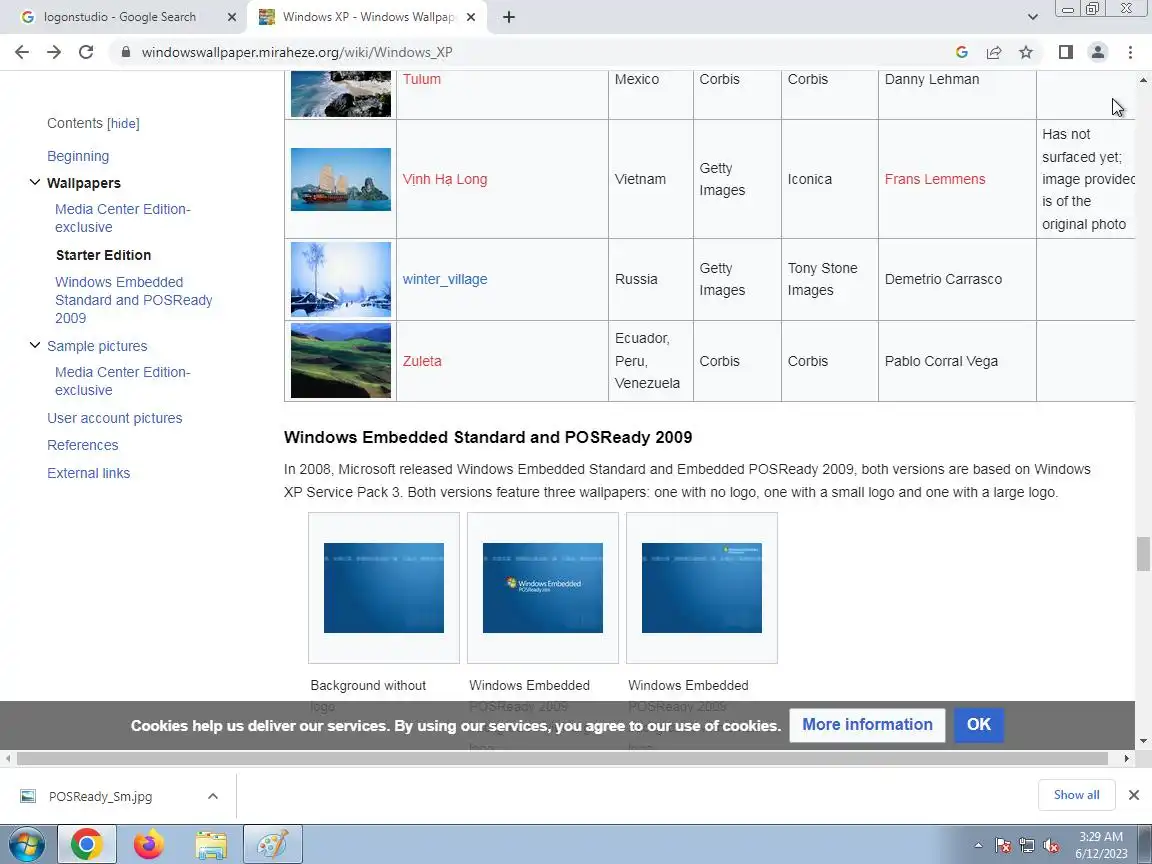Jump to External links section

click(88, 473)
